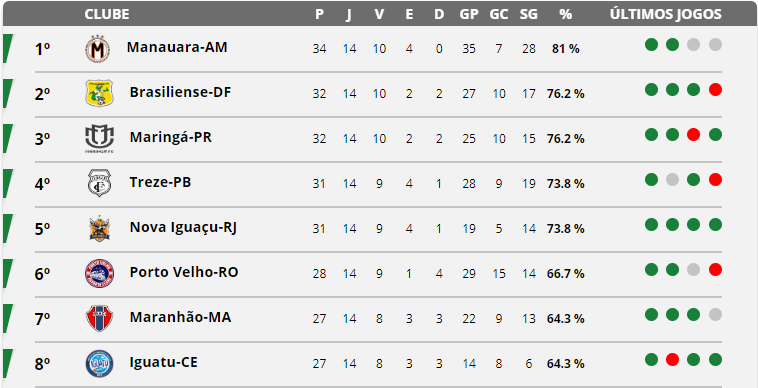Screen dimensions: 758x388
Task: Click Maringá-PR's 76.2 % percentage value
Action: (566, 139)
